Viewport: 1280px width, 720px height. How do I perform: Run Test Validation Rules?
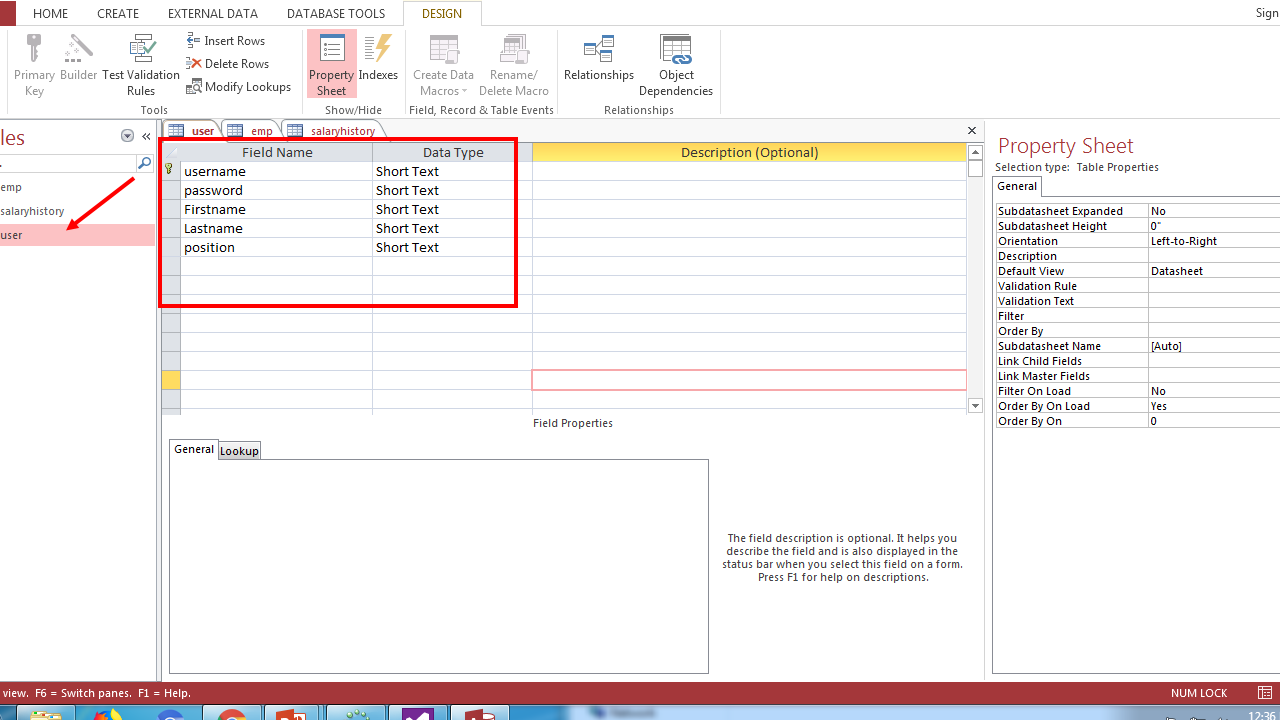tap(141, 60)
